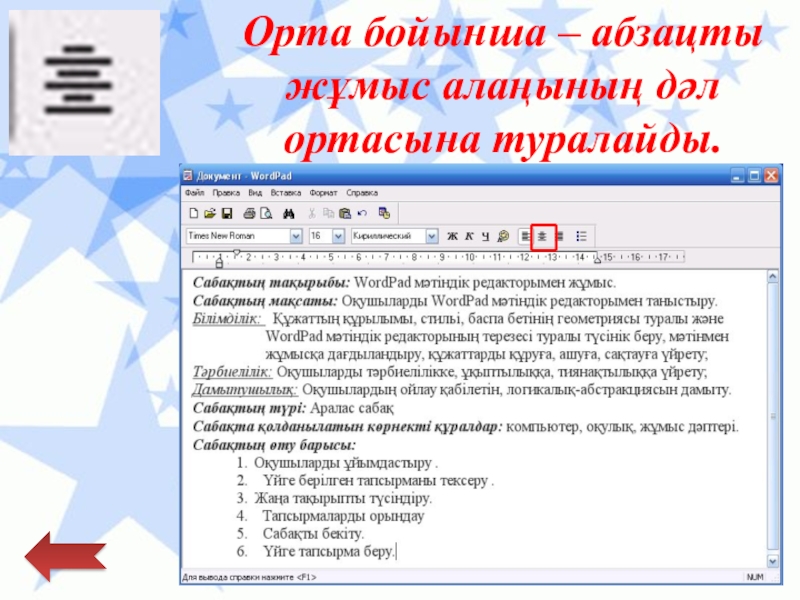The image size is (800, 600).
Task: Click the right indent marker on ruler
Action: click(x=597, y=260)
